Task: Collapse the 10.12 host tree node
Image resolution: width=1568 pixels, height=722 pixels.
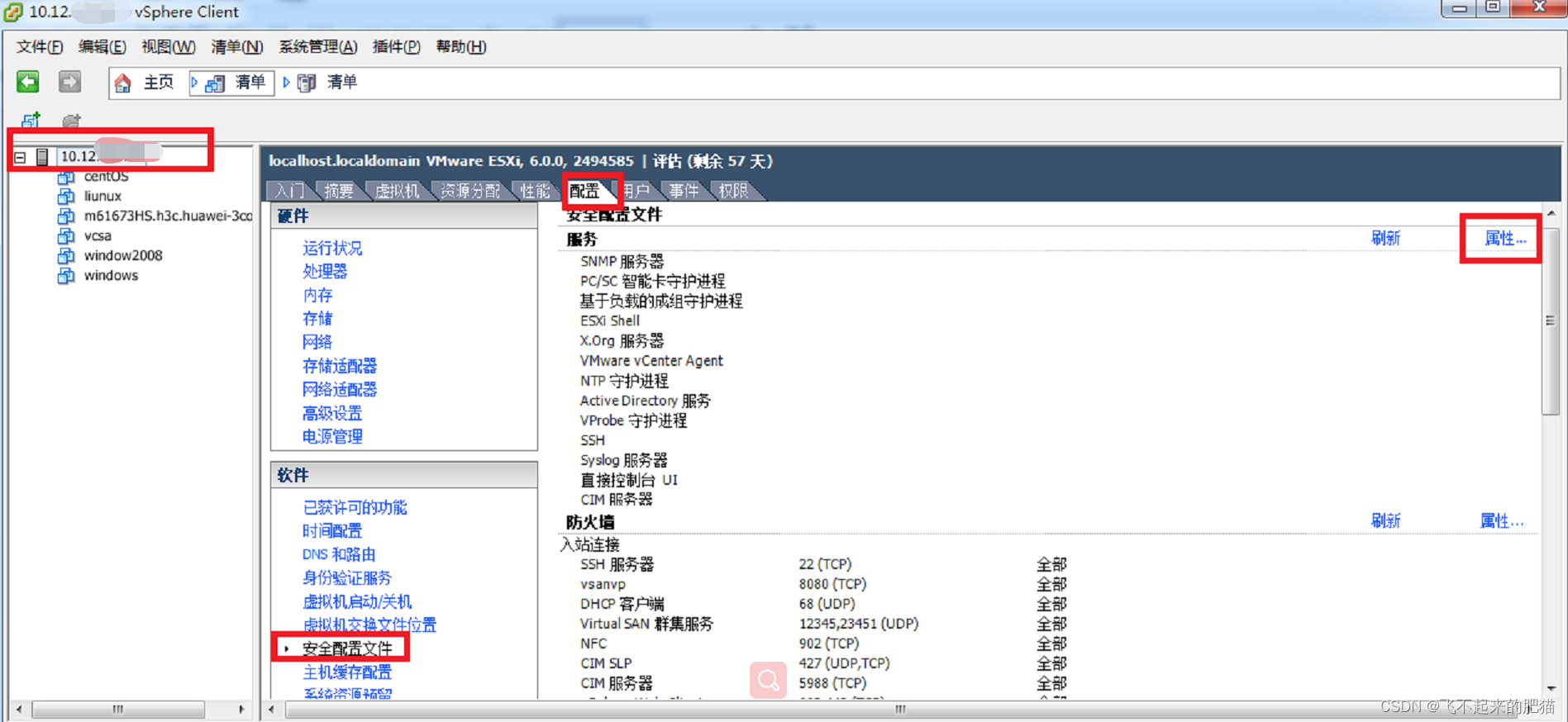Action: click(20, 157)
